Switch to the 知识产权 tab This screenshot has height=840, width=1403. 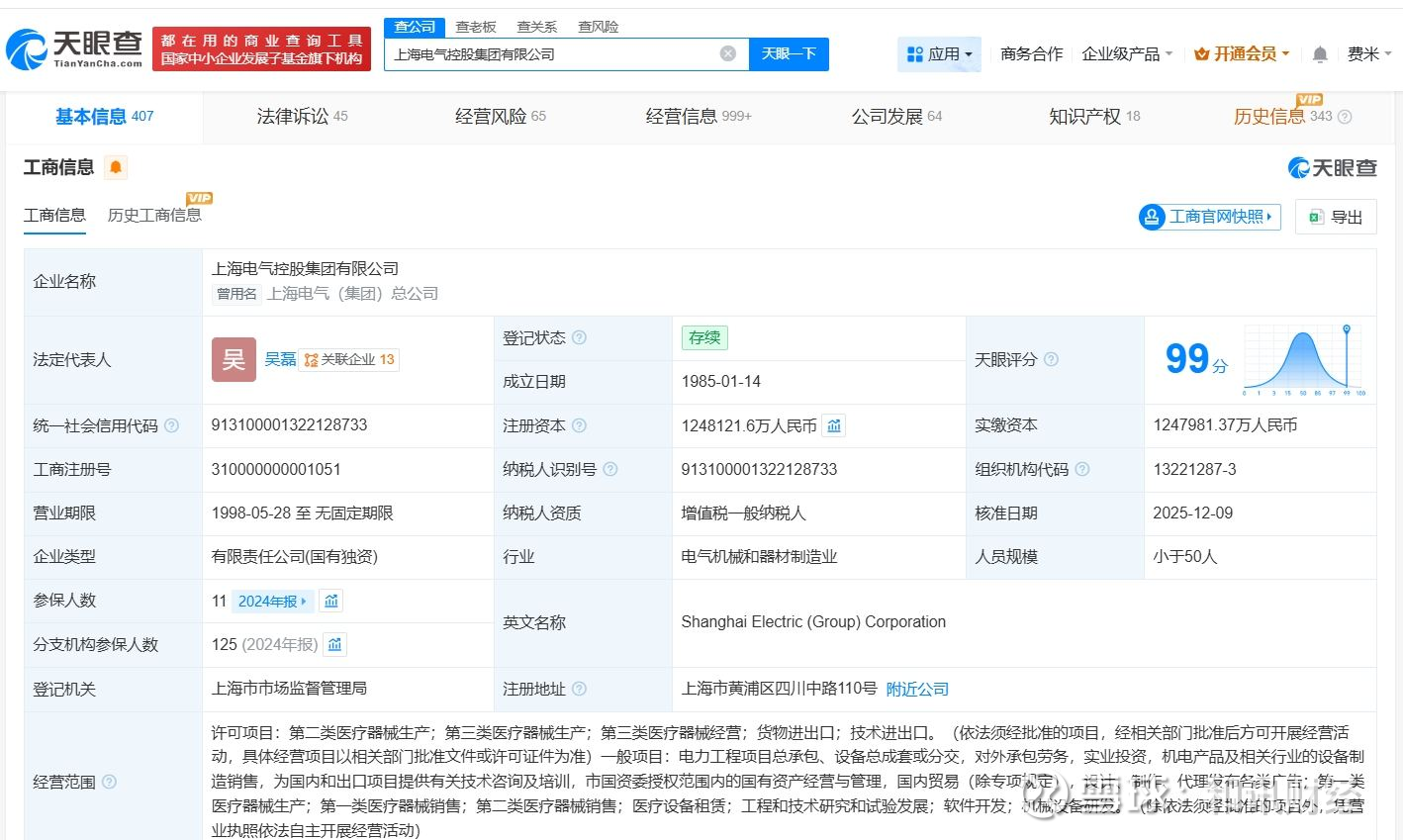1093,117
